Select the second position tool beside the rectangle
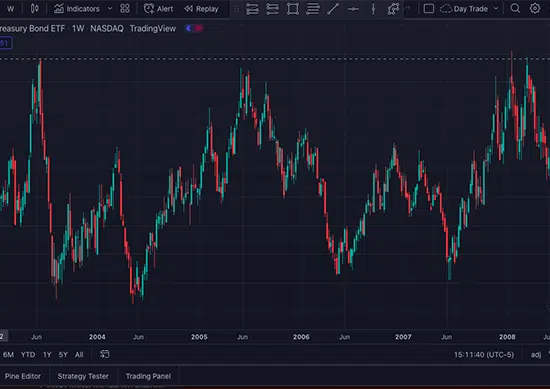550x389 pixels. tap(272, 9)
